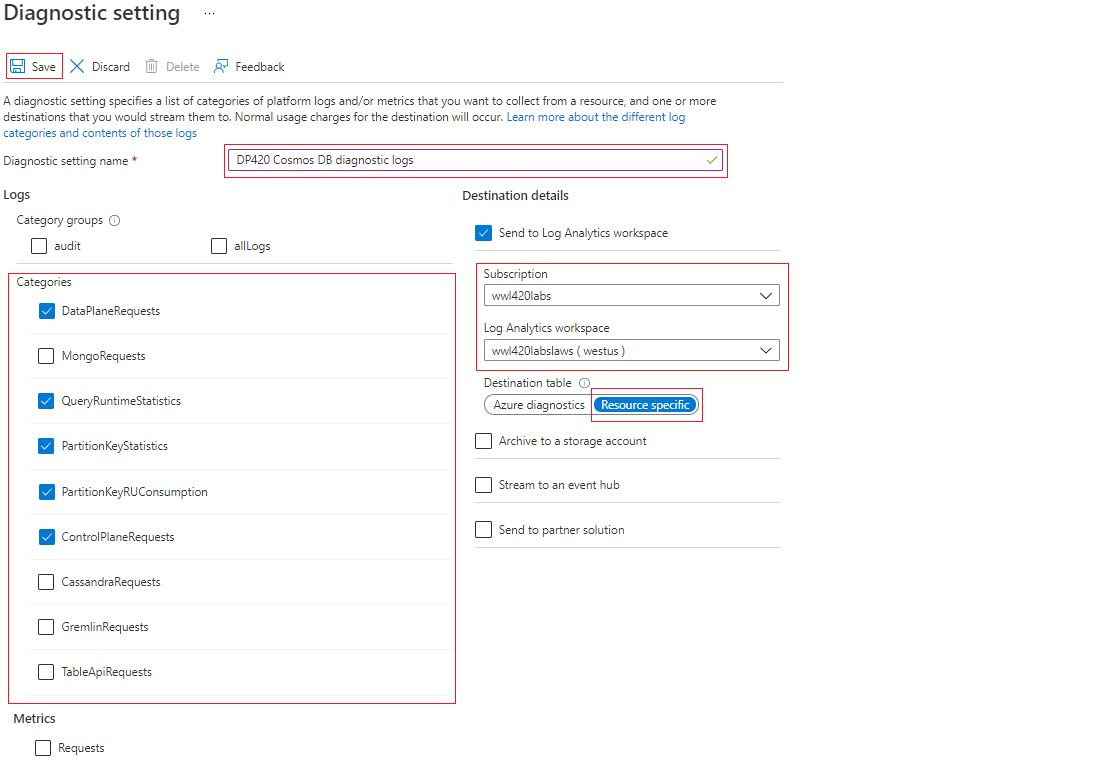This screenshot has height=769, width=1104.
Task: Check the Requests metric checkbox
Action: (43, 747)
